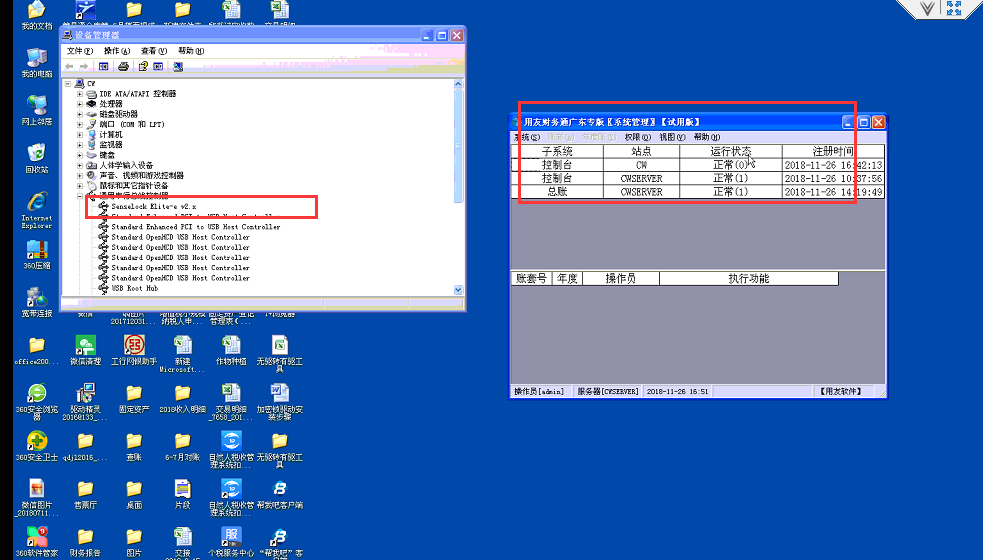Expand 键盘 tree node
The width and height of the screenshot is (983, 560).
[x=80, y=155]
